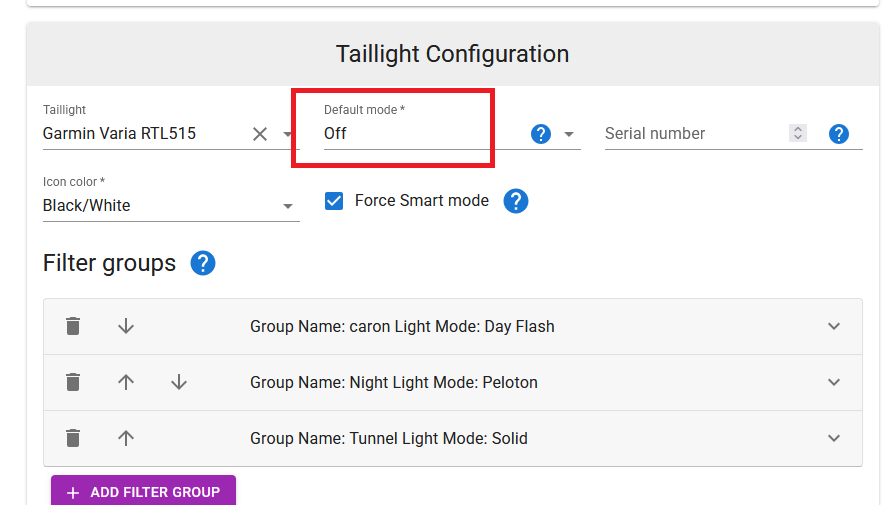Screen dimensions: 895x526
Task: Delete the caron filter group
Action: (73, 326)
